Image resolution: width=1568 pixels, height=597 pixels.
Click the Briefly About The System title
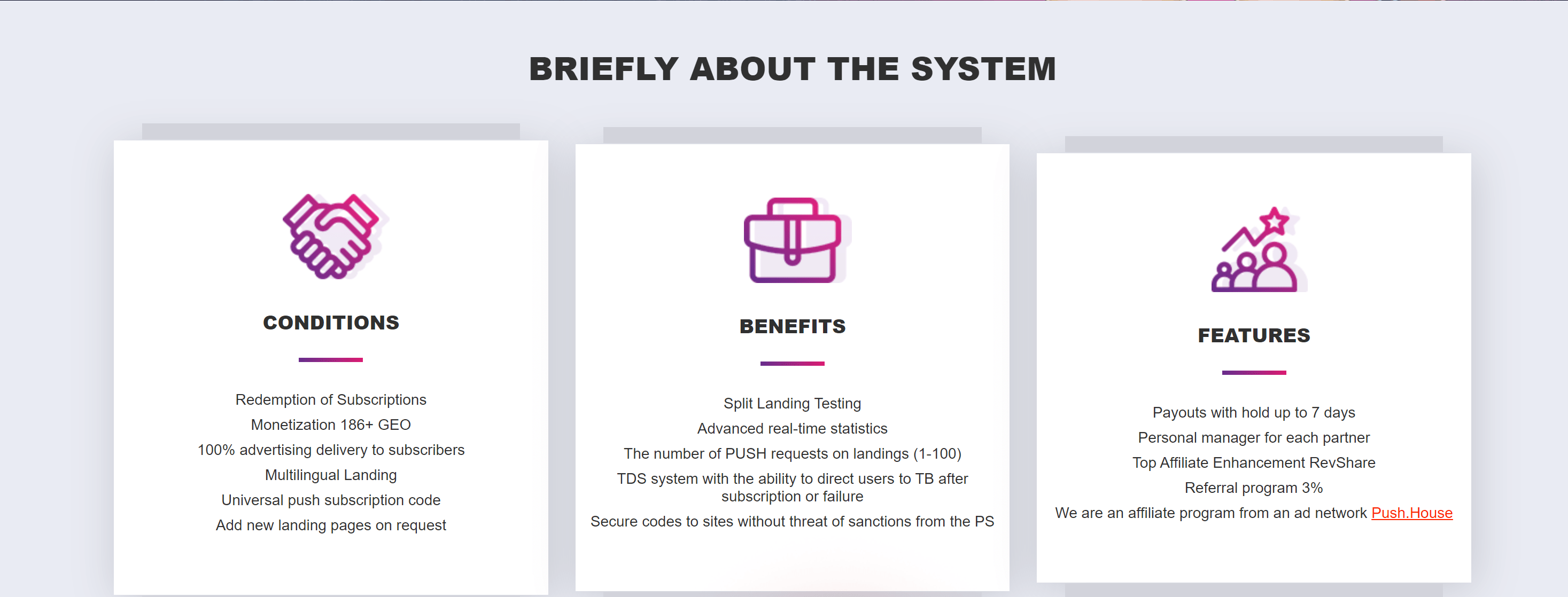pos(792,69)
